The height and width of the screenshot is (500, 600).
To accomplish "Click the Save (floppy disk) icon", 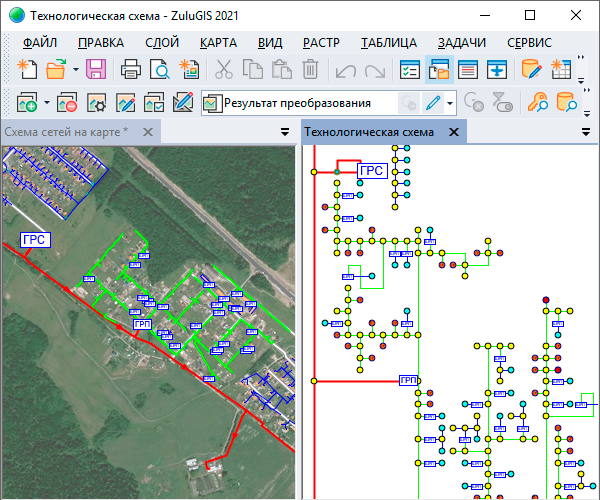I will coord(96,69).
